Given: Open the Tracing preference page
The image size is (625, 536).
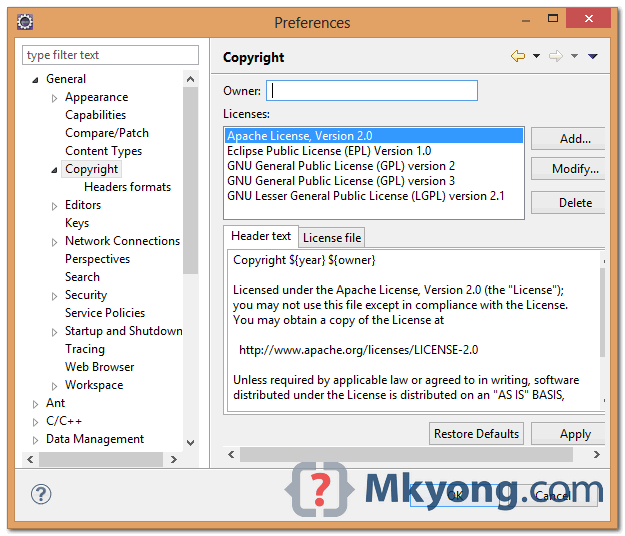Looking at the screenshot, I should point(85,349).
